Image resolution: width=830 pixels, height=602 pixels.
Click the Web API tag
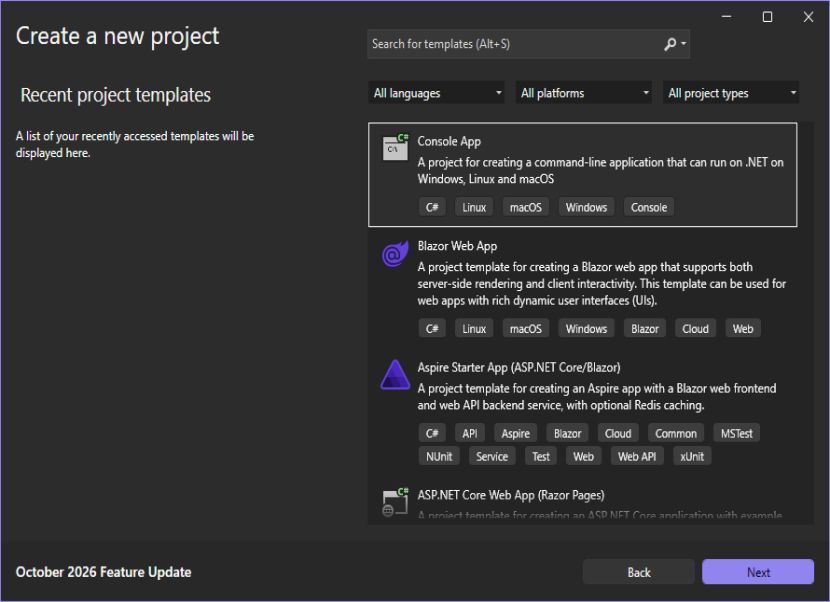637,457
